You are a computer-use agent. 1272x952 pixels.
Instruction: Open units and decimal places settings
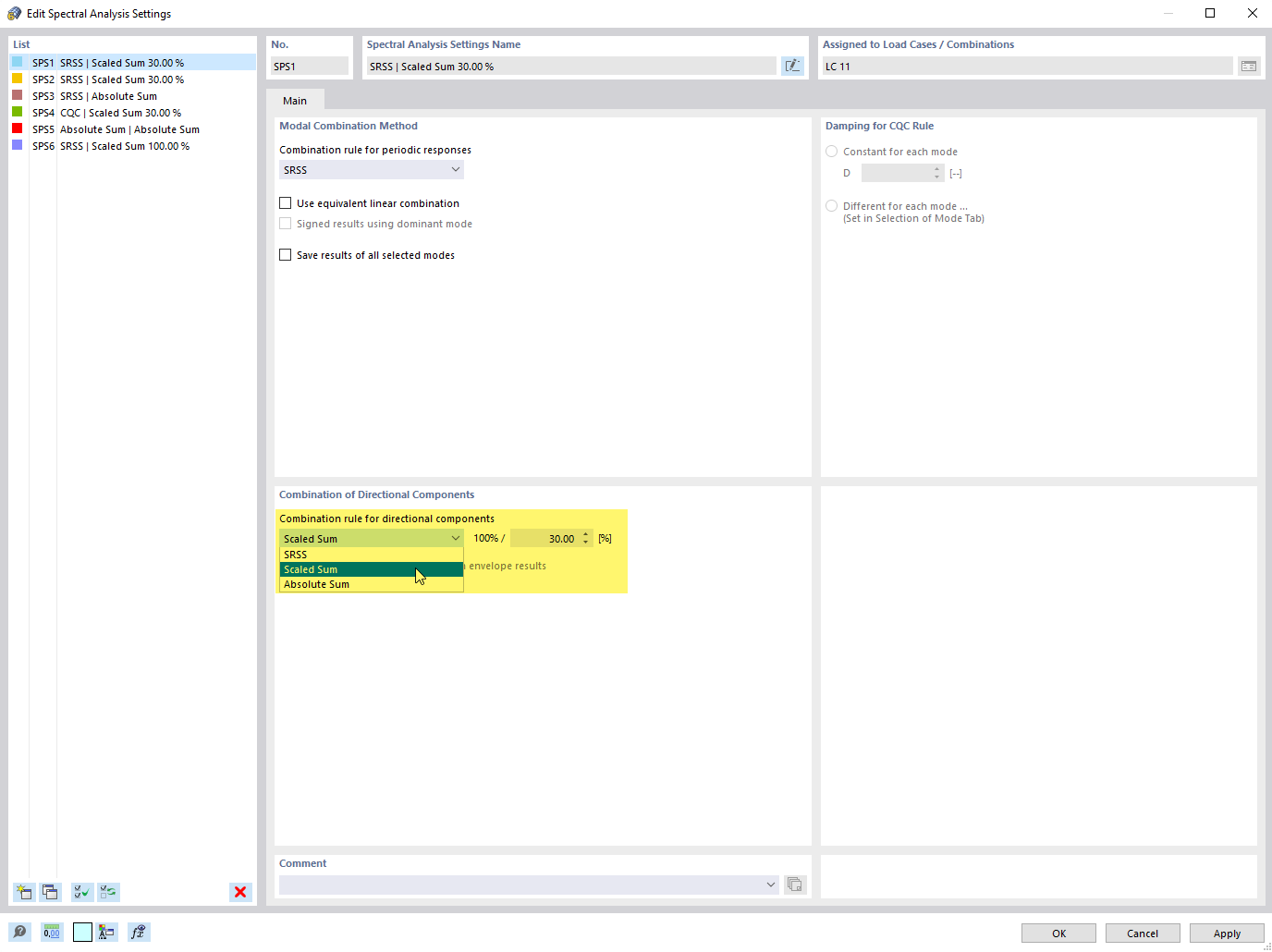coord(52,932)
